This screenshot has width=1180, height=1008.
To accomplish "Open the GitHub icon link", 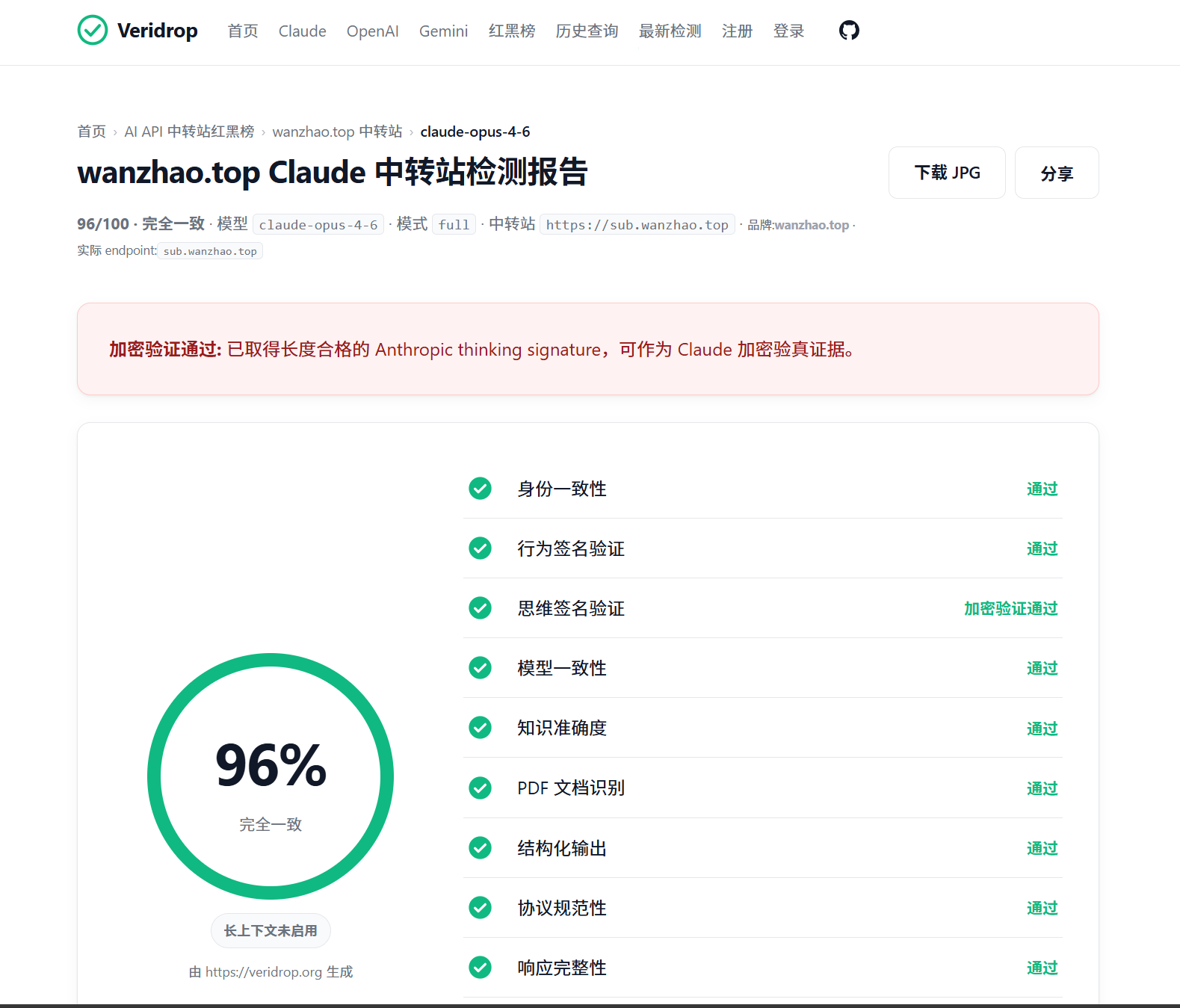I will click(x=849, y=31).
